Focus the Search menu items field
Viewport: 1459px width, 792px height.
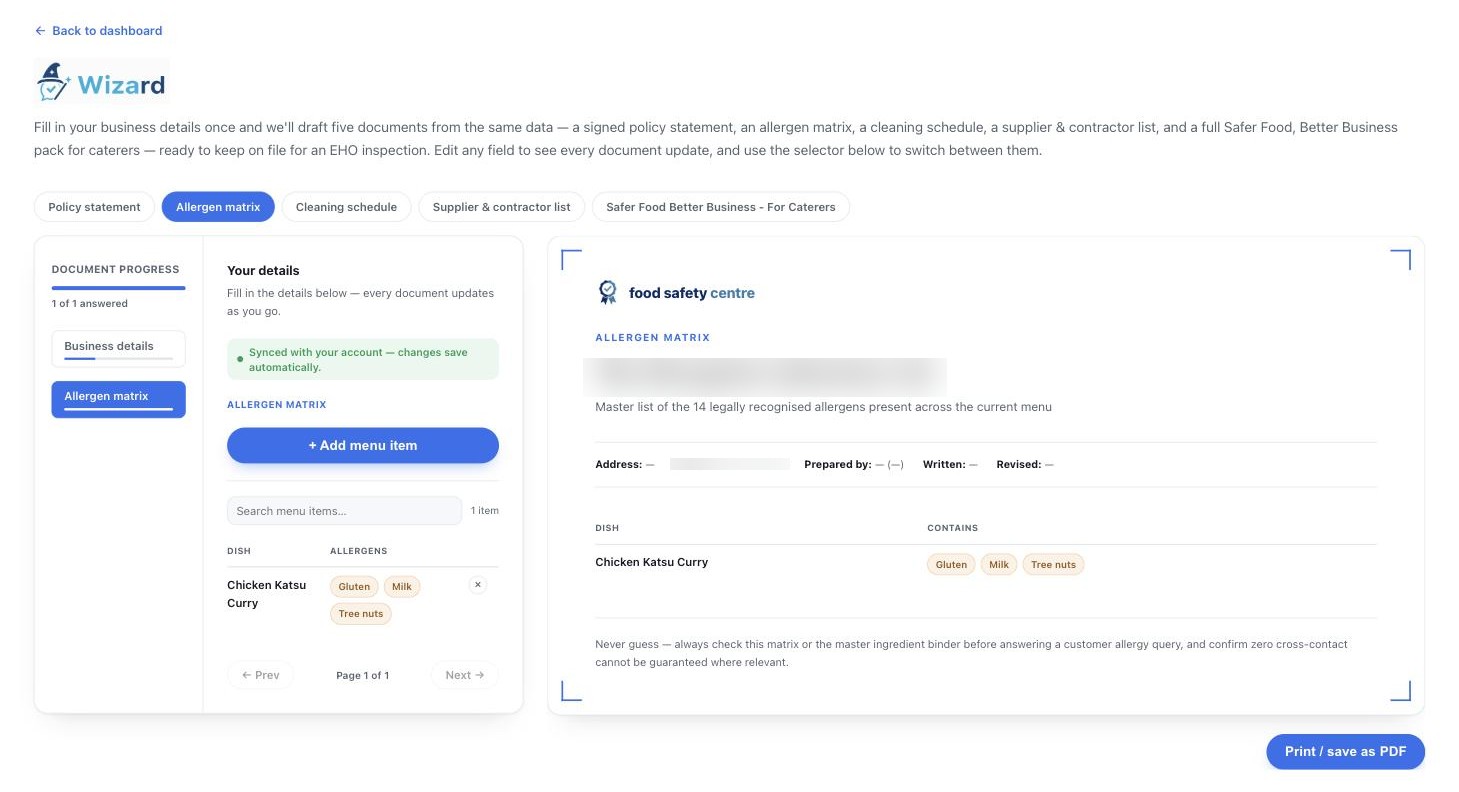pyautogui.click(x=345, y=511)
